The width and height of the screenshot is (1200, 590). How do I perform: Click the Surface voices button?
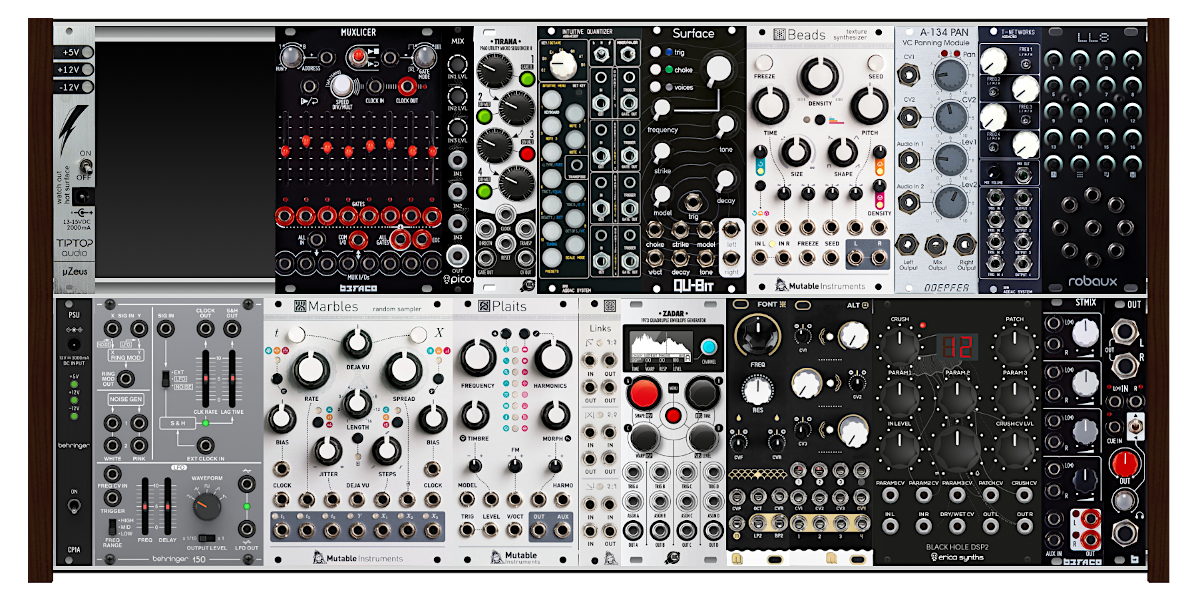[655, 87]
